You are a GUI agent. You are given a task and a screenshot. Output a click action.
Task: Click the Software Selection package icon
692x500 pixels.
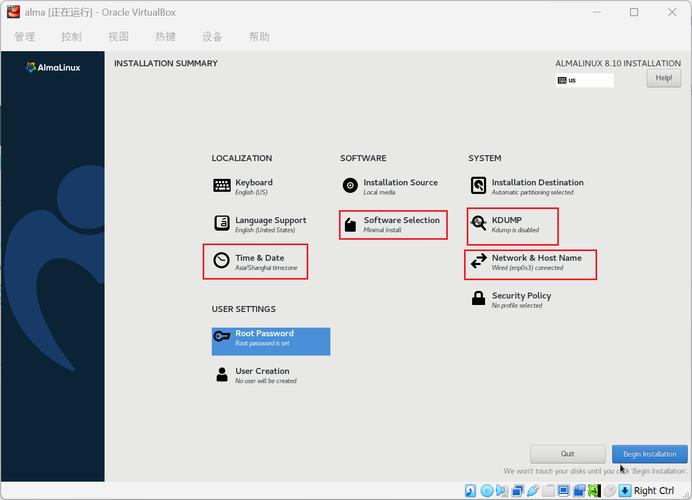[x=350, y=225]
